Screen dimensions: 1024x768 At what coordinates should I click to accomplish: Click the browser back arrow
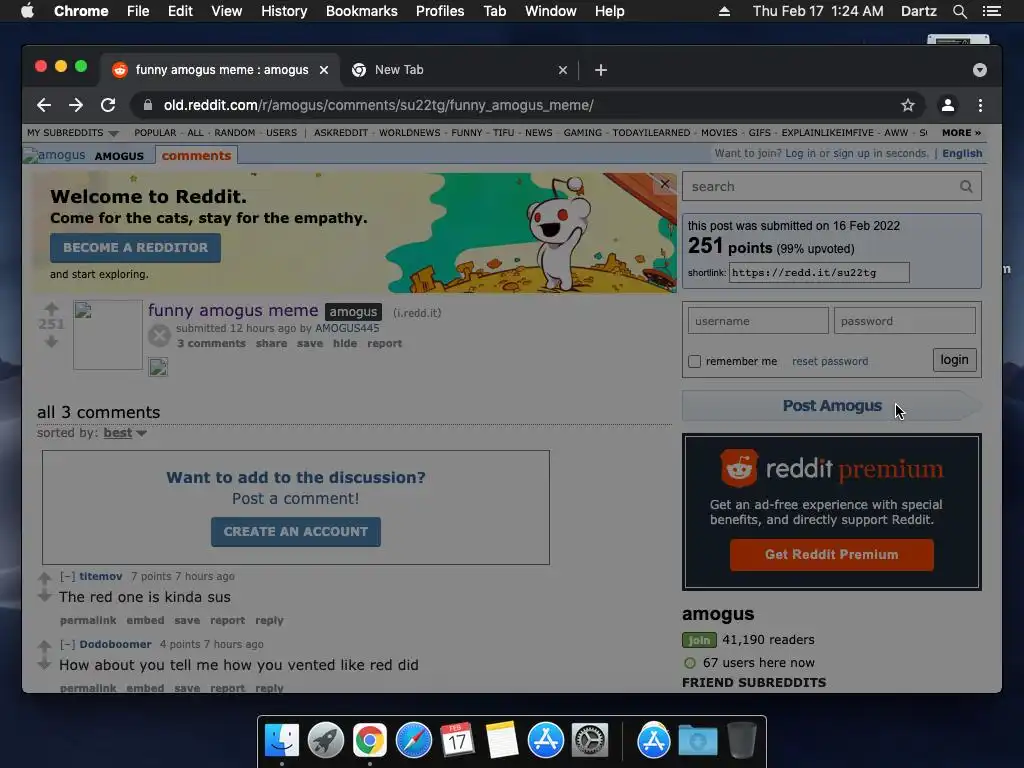44,105
